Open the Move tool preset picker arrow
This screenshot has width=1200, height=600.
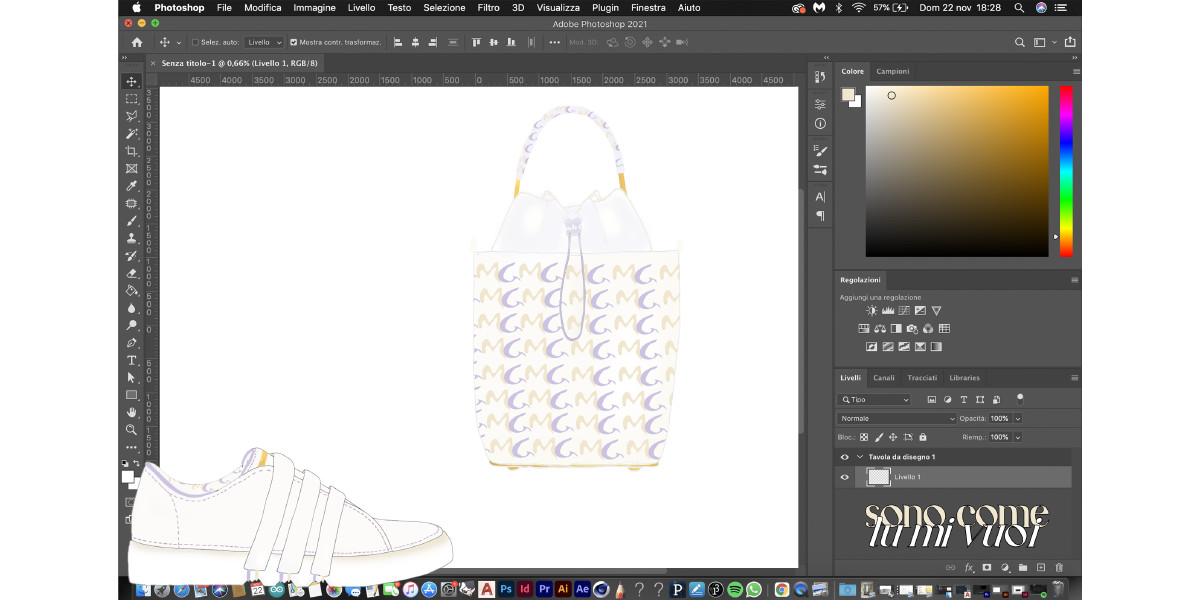[x=179, y=43]
